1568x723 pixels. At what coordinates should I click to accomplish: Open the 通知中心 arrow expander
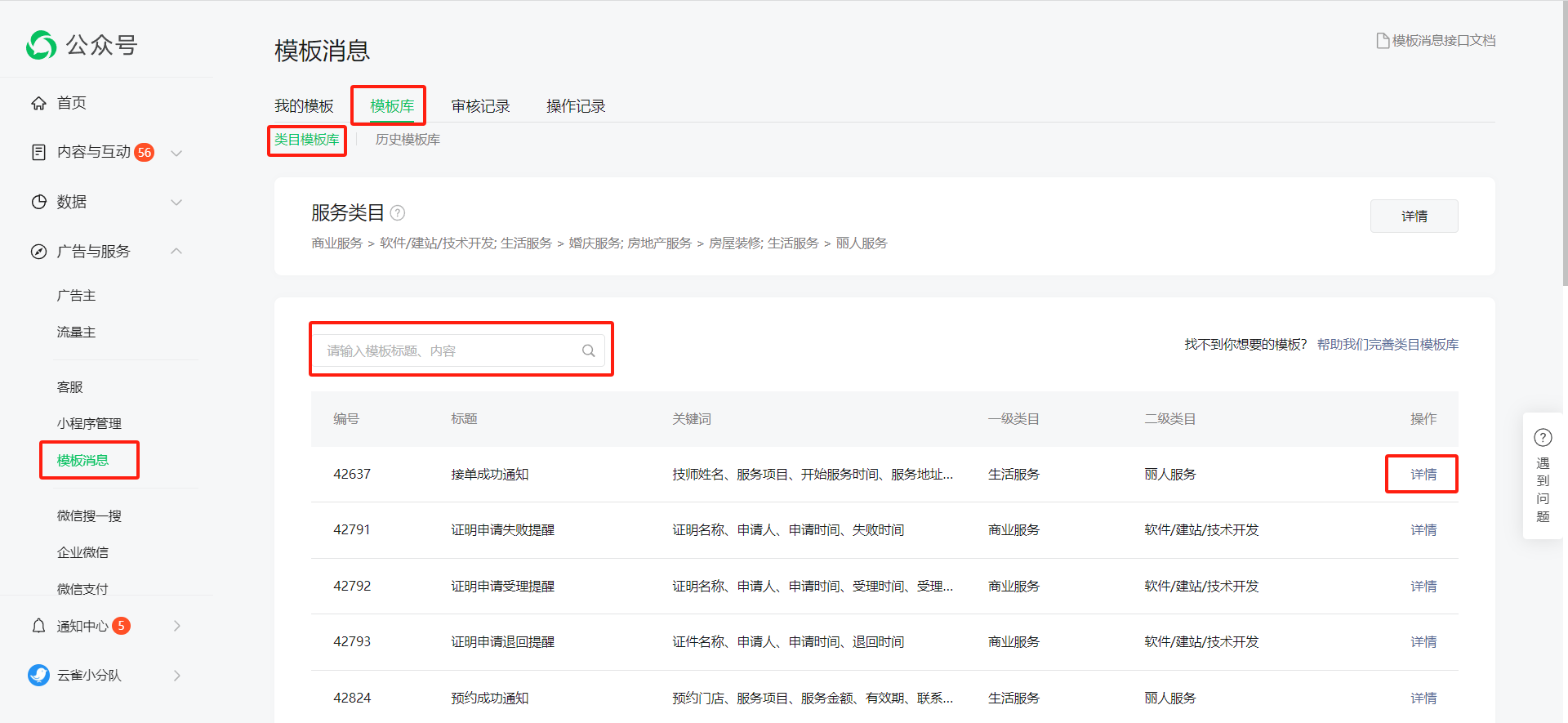click(176, 626)
